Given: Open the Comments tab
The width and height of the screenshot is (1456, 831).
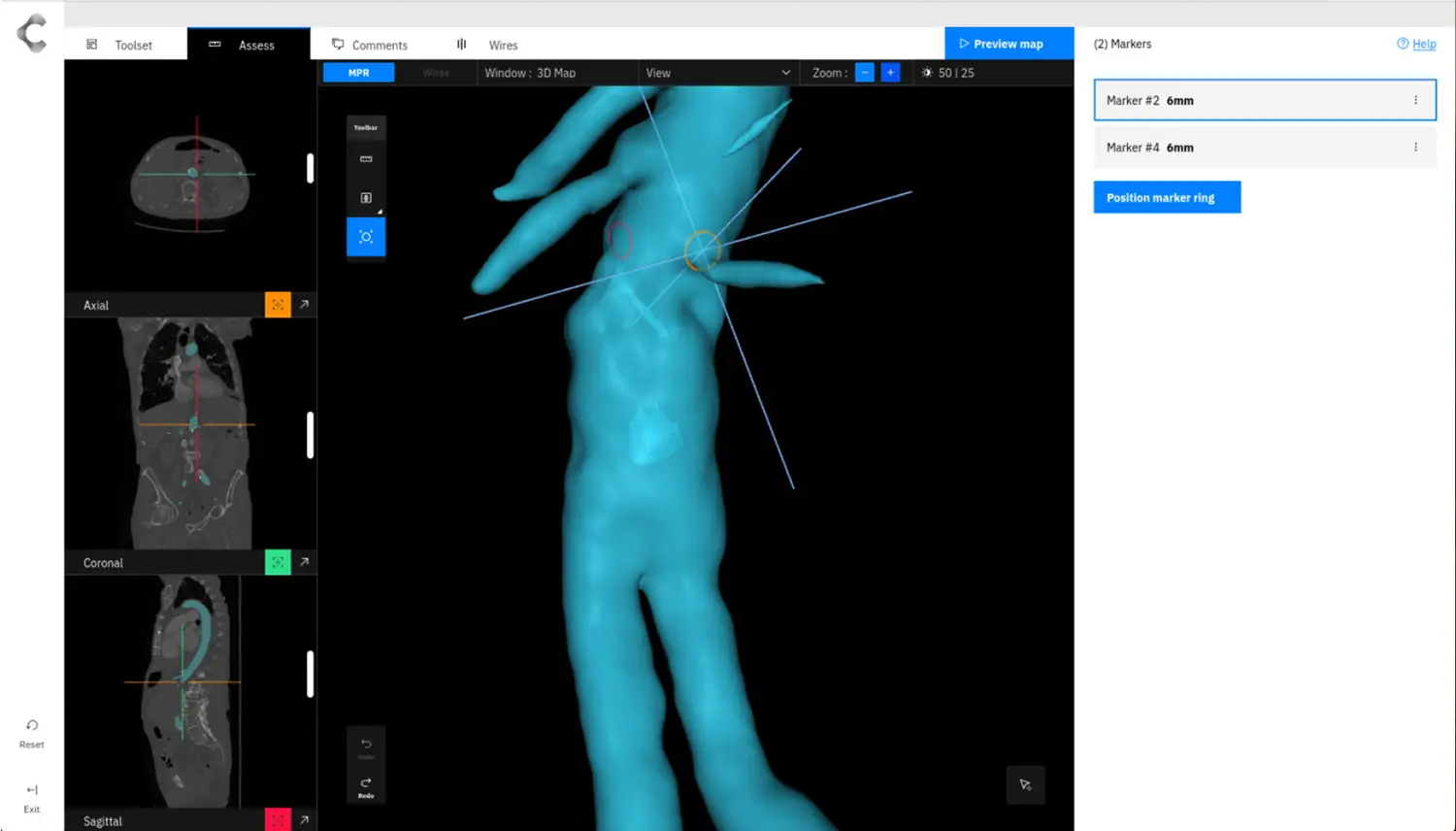Looking at the screenshot, I should click(x=370, y=45).
